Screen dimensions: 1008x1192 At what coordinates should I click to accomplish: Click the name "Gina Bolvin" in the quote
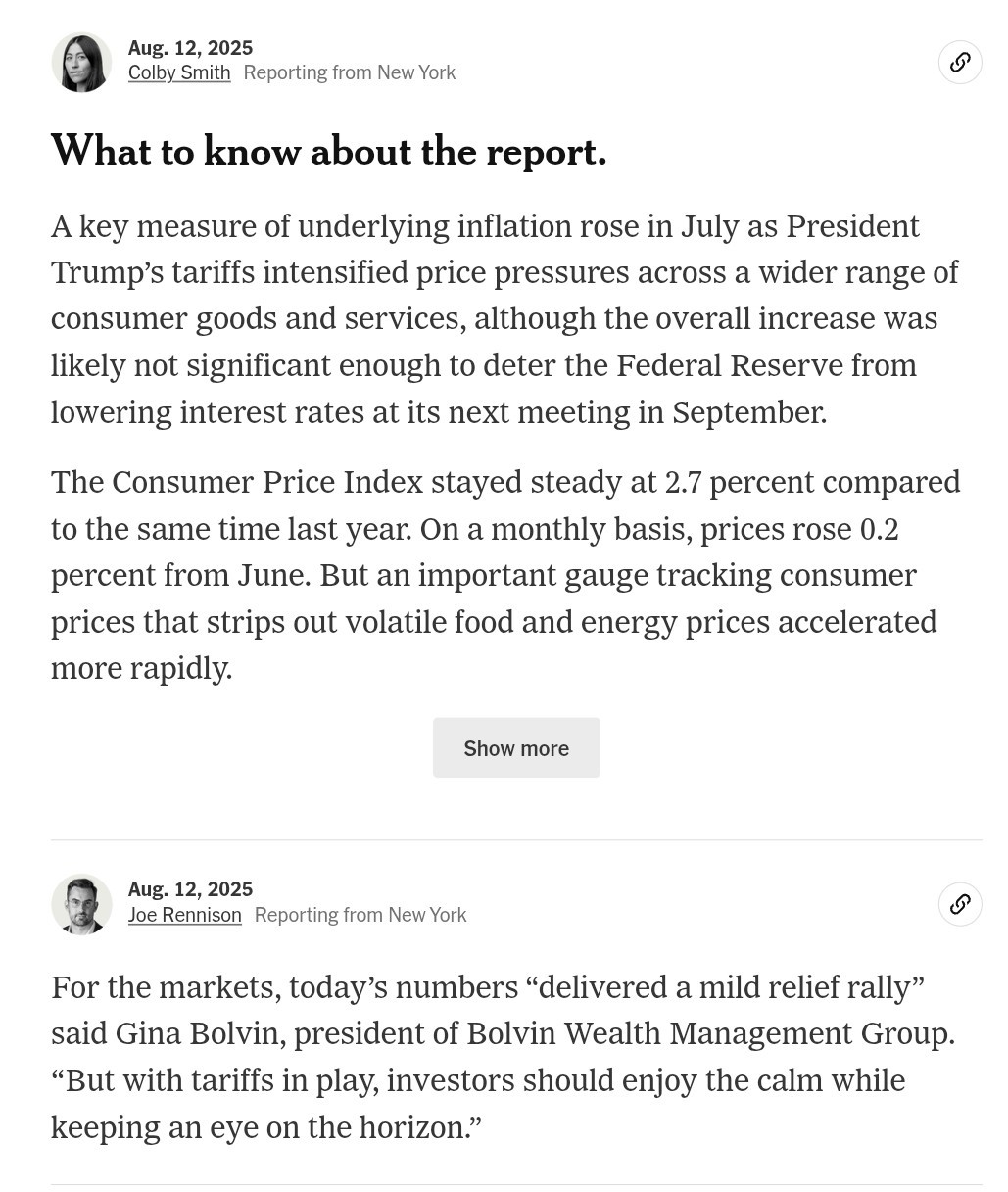point(199,1034)
